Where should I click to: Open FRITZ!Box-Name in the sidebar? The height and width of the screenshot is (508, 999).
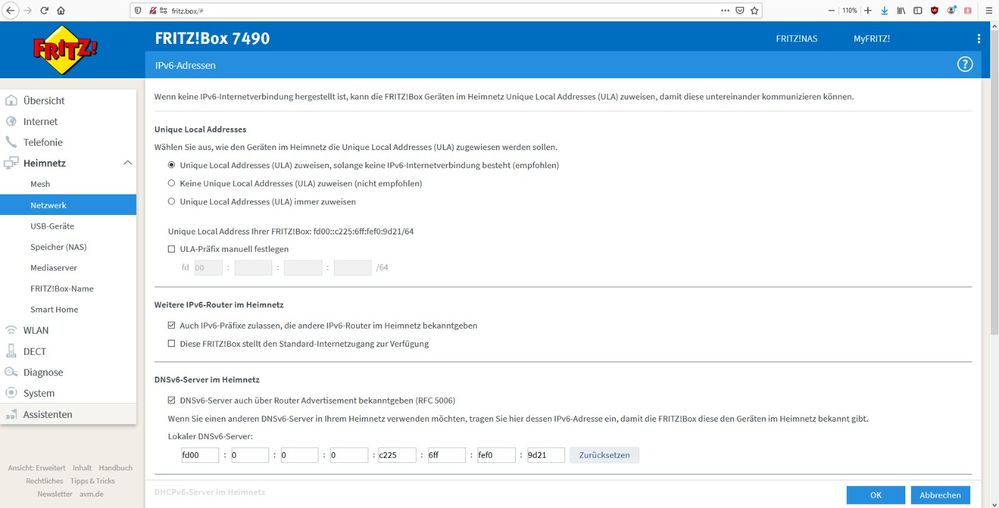click(62, 288)
